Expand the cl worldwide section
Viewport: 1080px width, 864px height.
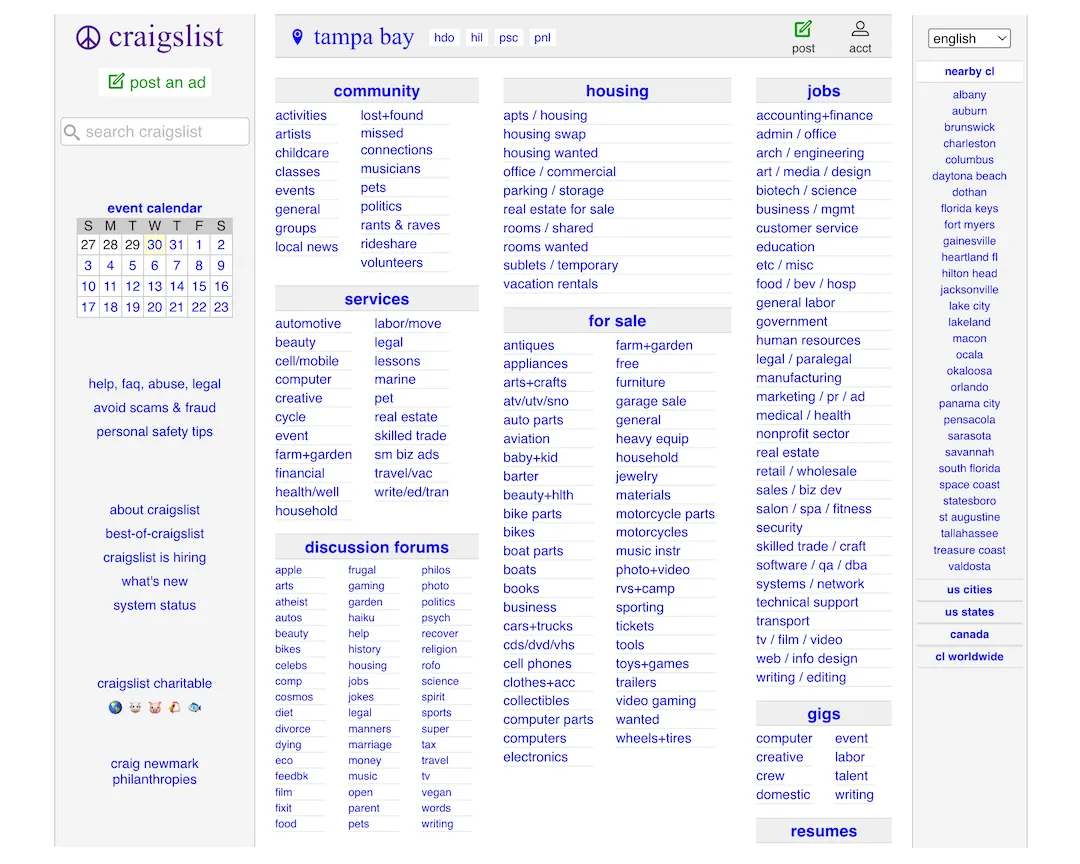pos(969,657)
